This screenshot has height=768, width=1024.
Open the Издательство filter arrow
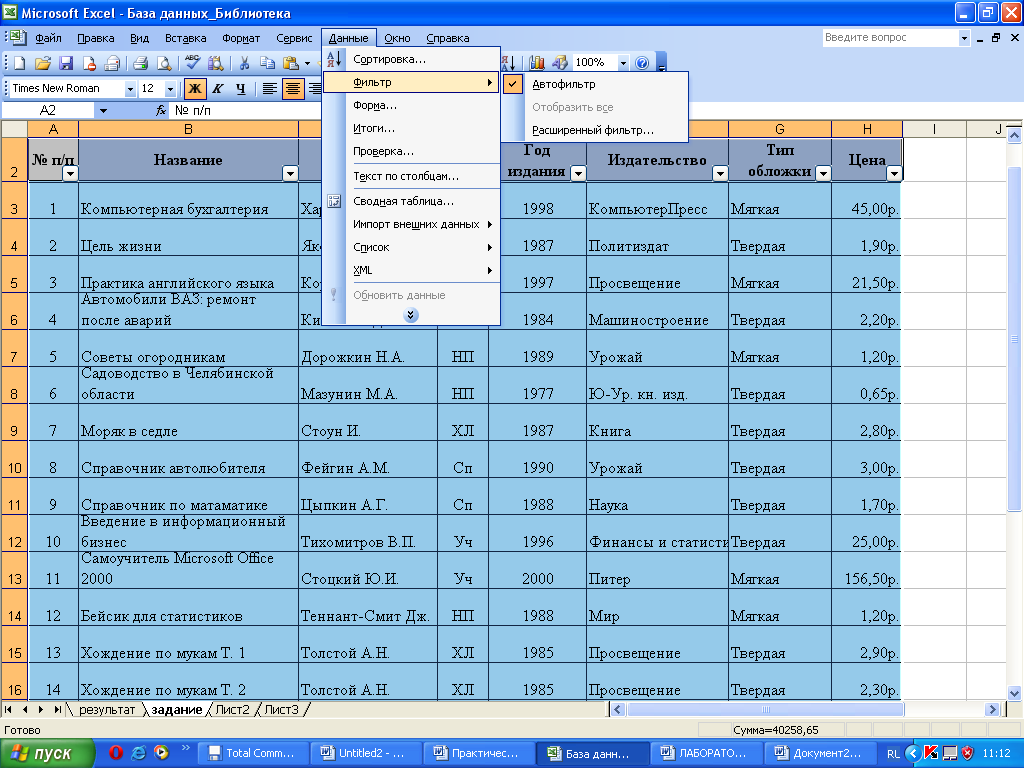[720, 173]
